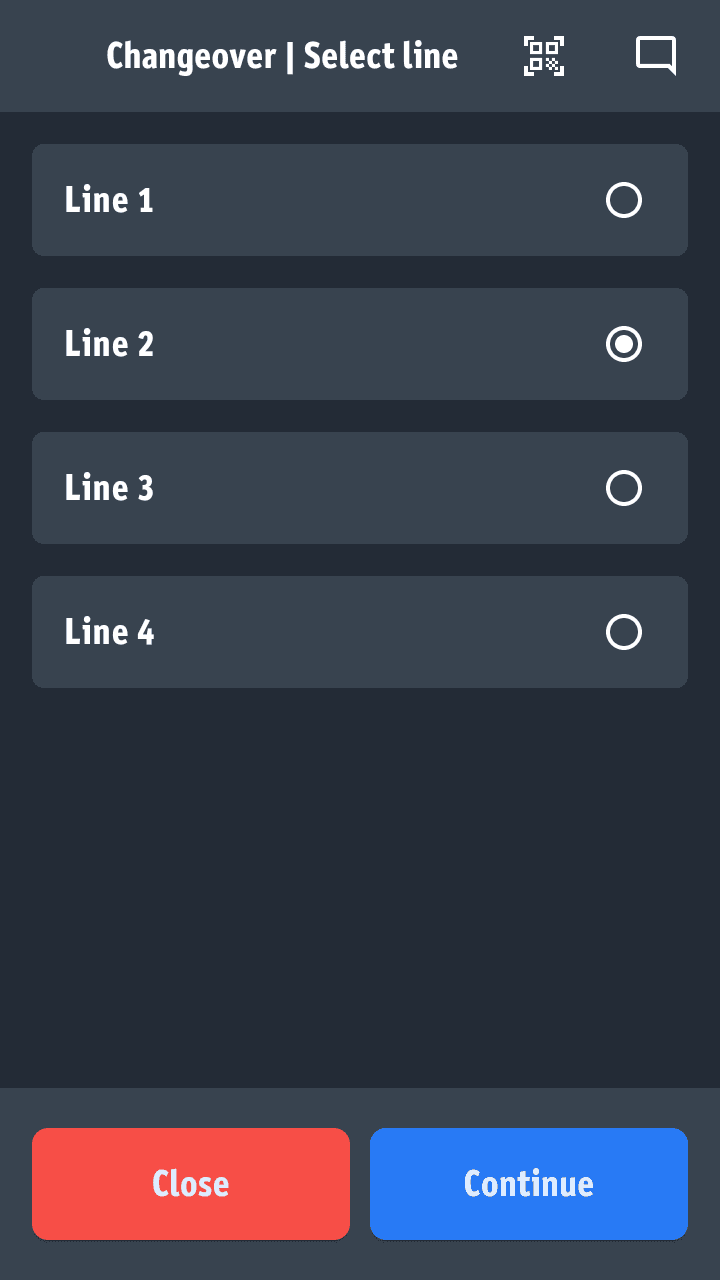Tap the Line 4 card
This screenshot has width=720, height=1280.
[360, 632]
